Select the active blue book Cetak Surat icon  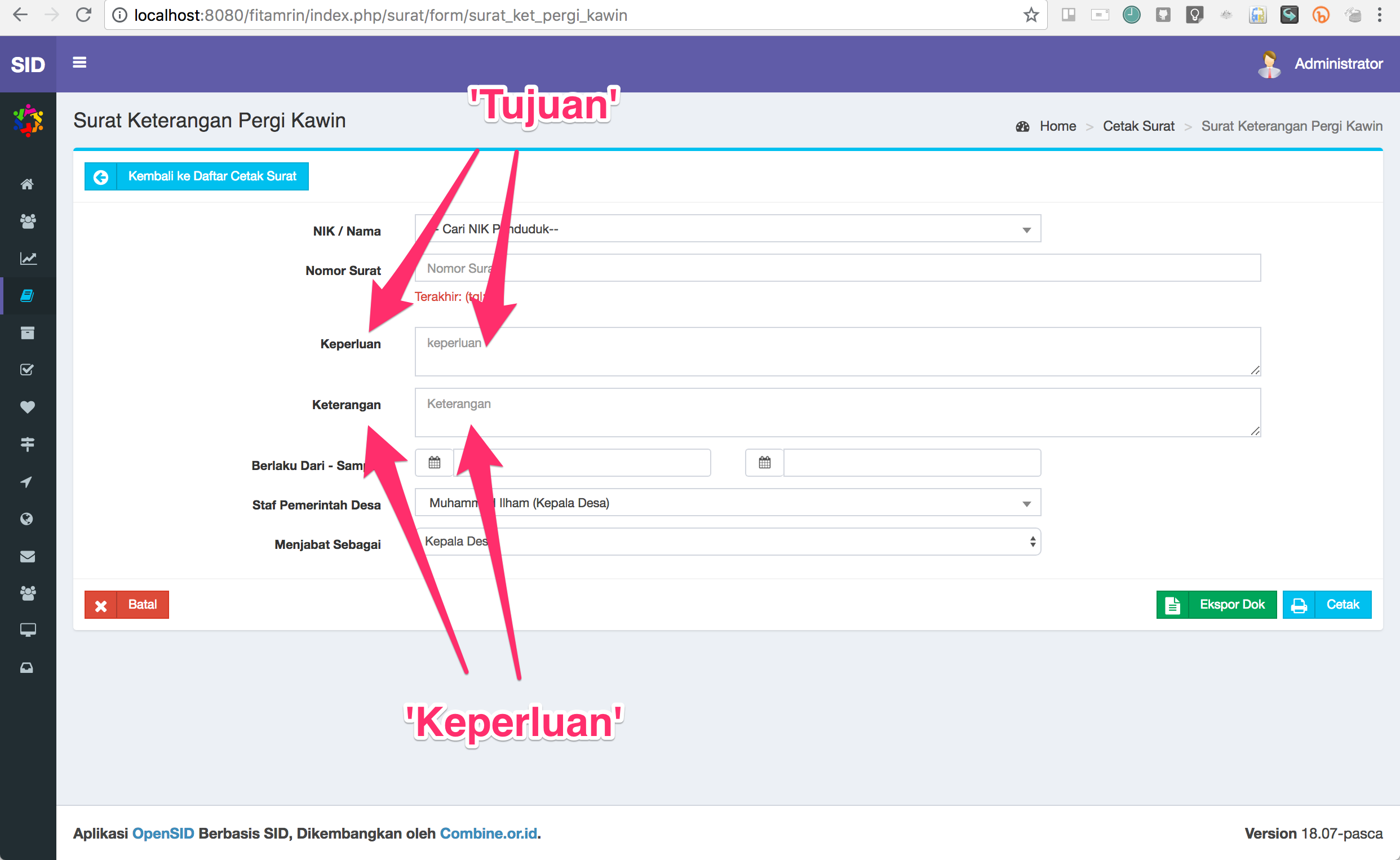(x=27, y=295)
